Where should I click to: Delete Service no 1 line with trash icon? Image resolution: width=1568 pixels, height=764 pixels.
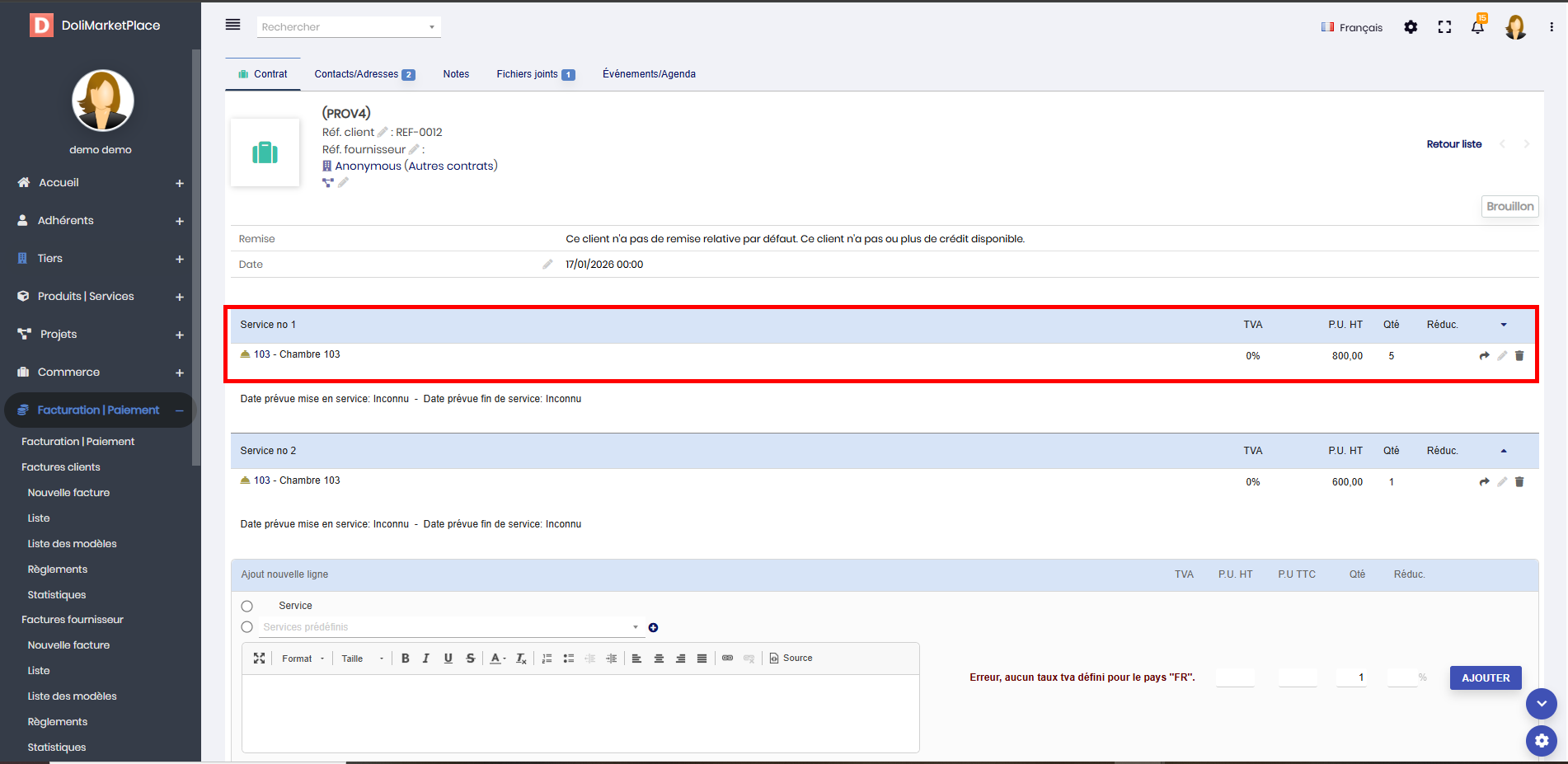tap(1519, 356)
